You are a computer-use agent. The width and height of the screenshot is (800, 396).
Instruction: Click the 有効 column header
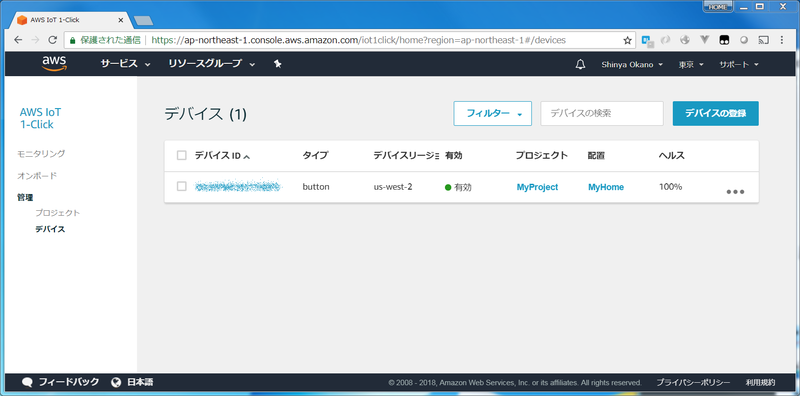[x=454, y=156]
